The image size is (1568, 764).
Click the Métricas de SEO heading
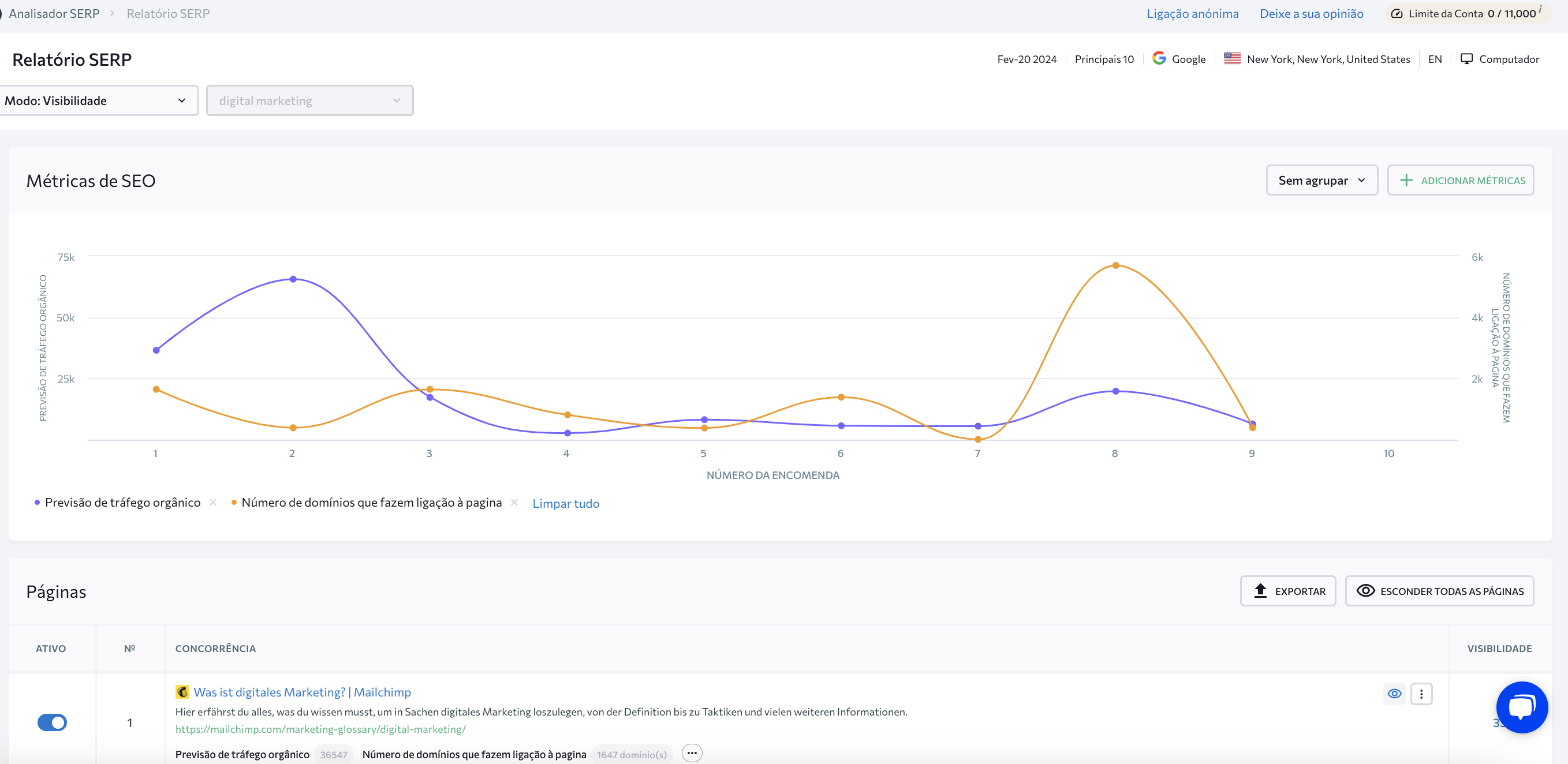(x=91, y=181)
